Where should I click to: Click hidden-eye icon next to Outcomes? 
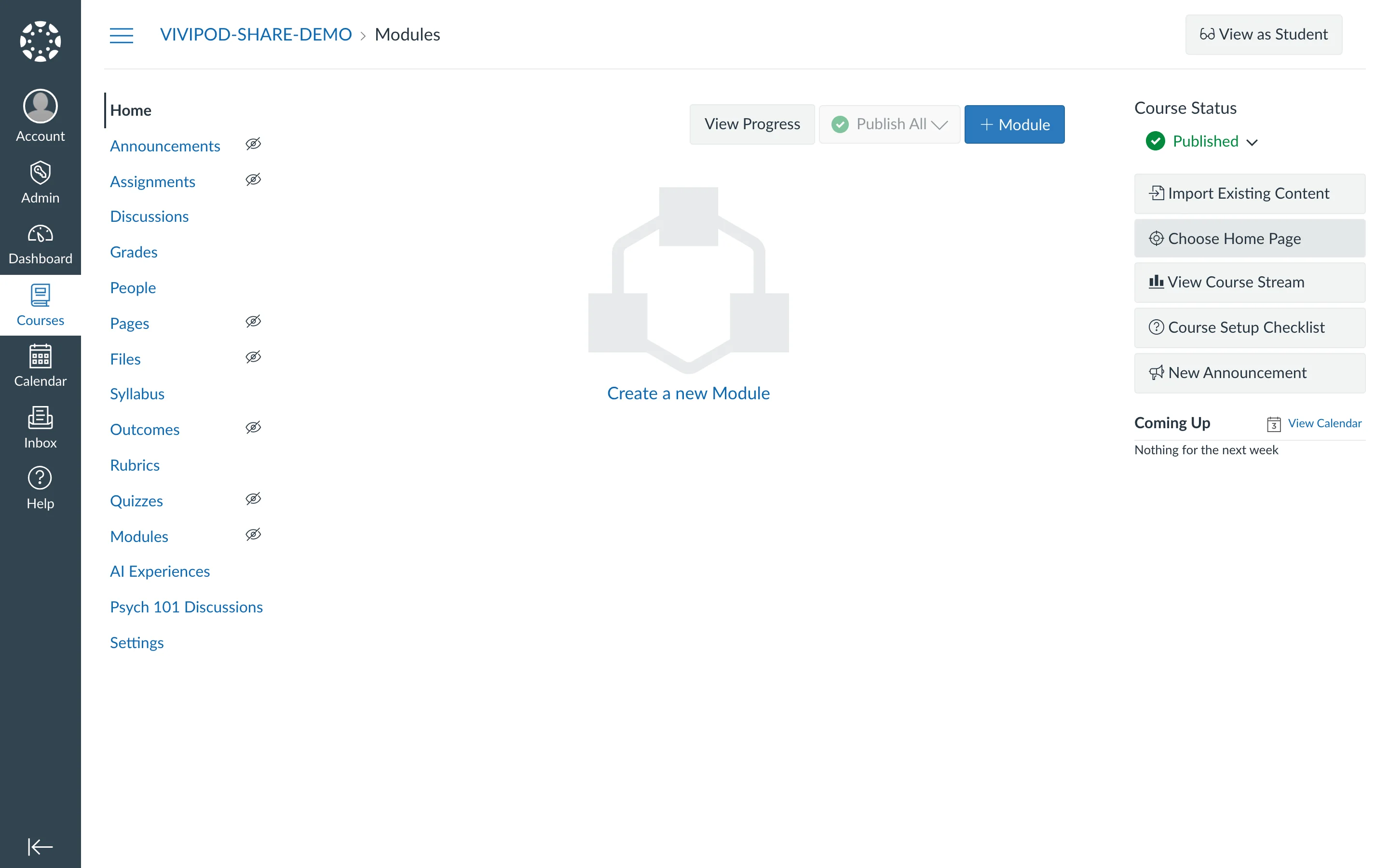tap(253, 428)
